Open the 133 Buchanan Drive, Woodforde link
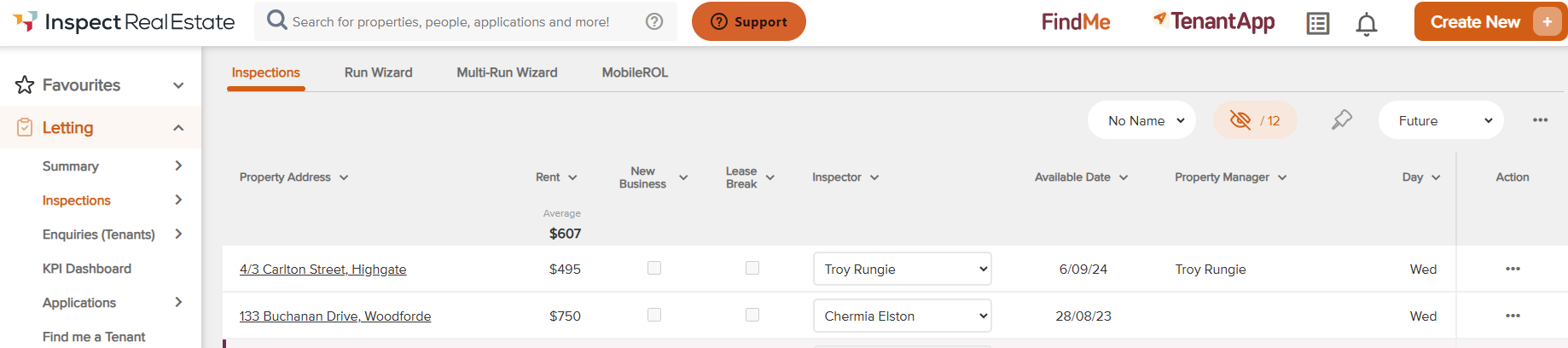 (x=335, y=316)
